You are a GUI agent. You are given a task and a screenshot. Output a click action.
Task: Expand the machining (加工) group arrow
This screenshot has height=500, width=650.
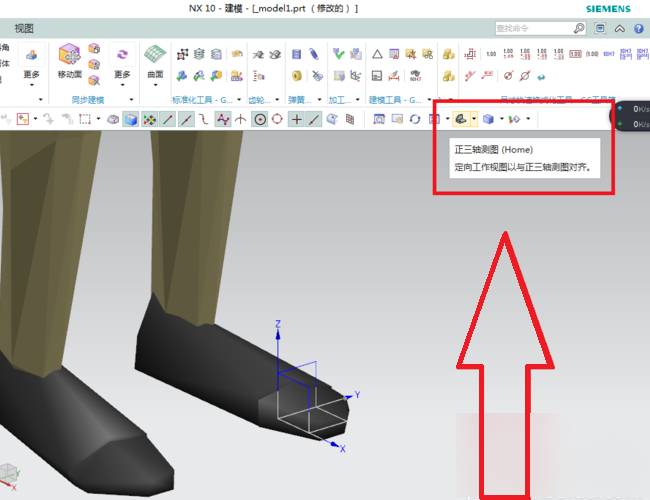[358, 100]
